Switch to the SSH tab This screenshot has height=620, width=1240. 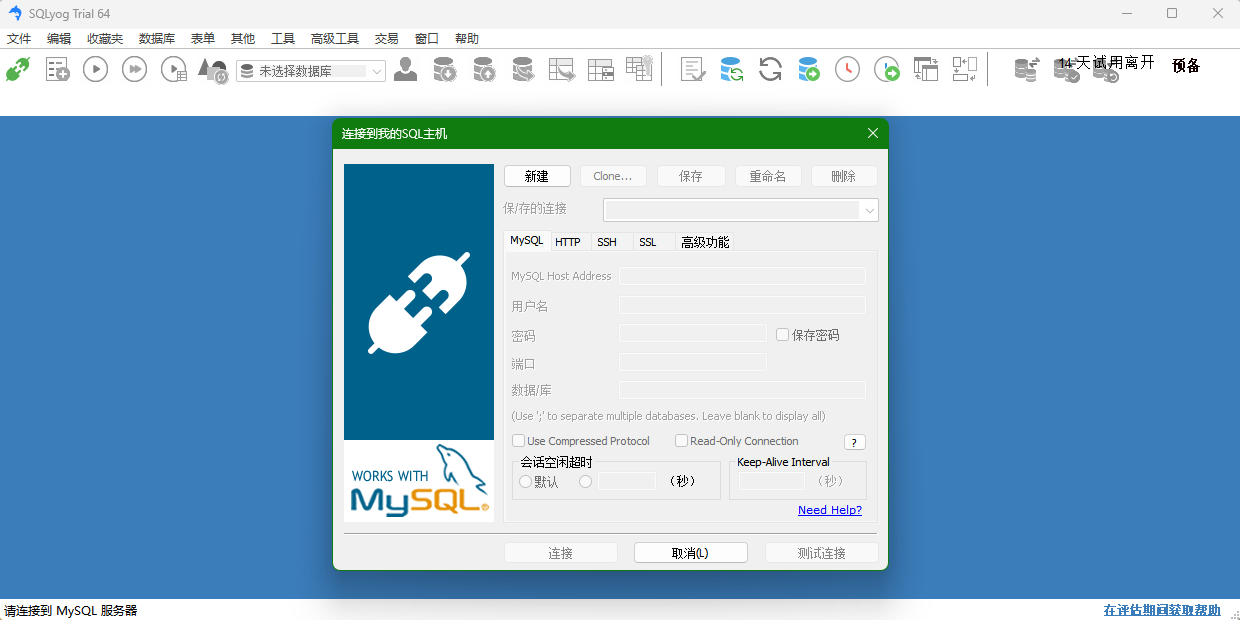pos(607,242)
